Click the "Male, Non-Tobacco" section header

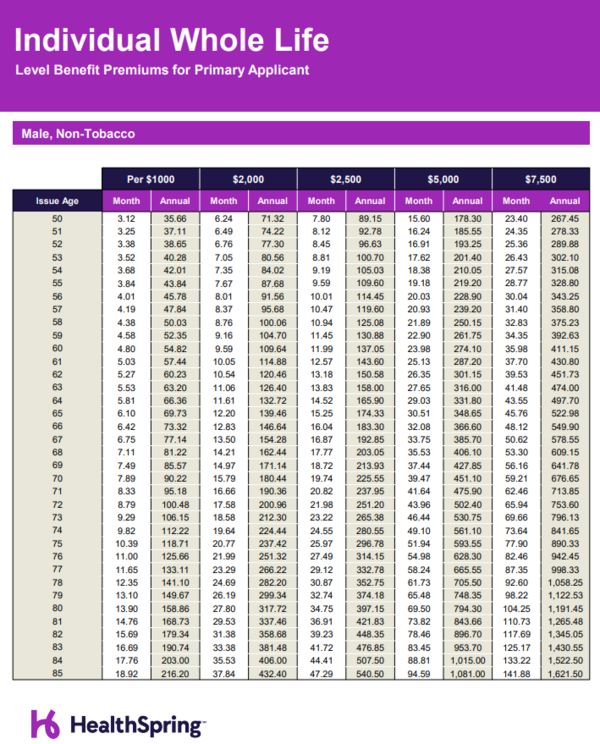pos(301,133)
